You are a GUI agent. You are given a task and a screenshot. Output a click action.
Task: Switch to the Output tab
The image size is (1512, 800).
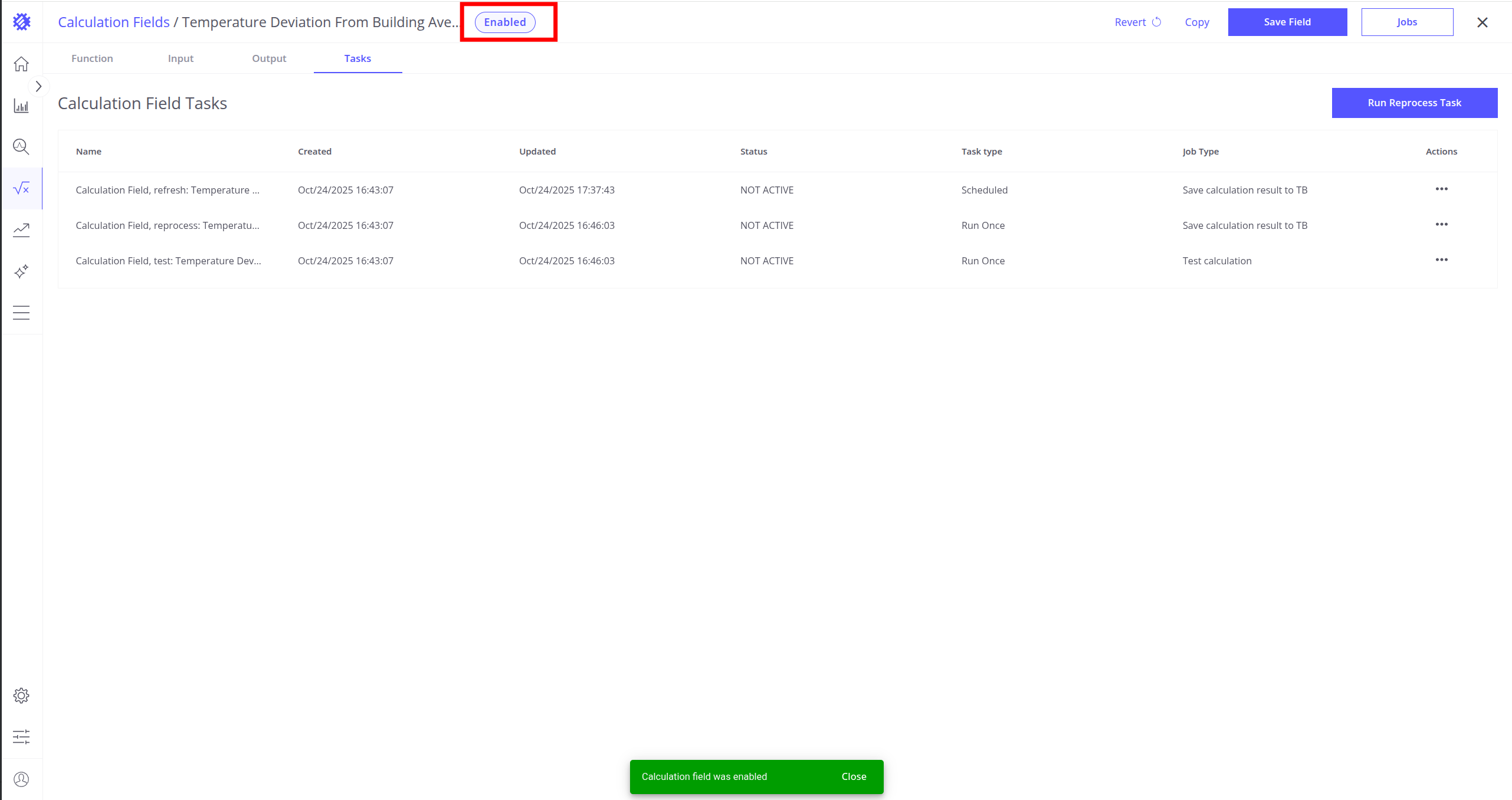click(269, 58)
